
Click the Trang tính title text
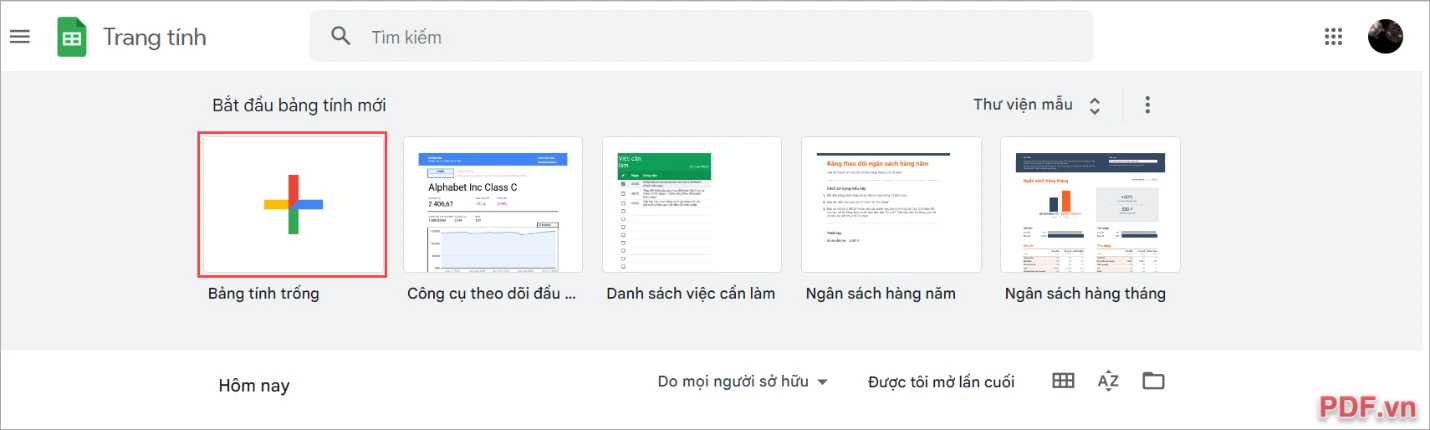coord(155,37)
